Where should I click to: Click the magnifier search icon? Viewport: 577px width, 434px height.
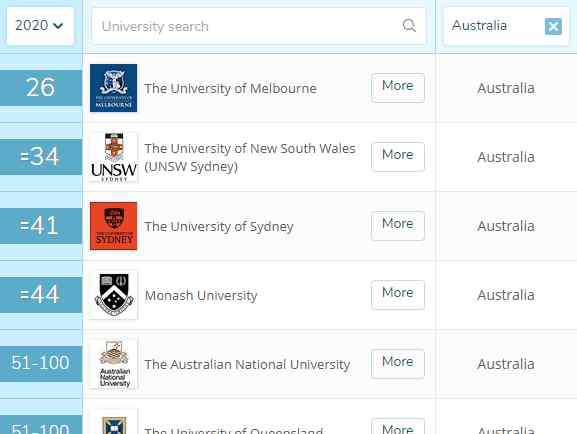click(409, 26)
